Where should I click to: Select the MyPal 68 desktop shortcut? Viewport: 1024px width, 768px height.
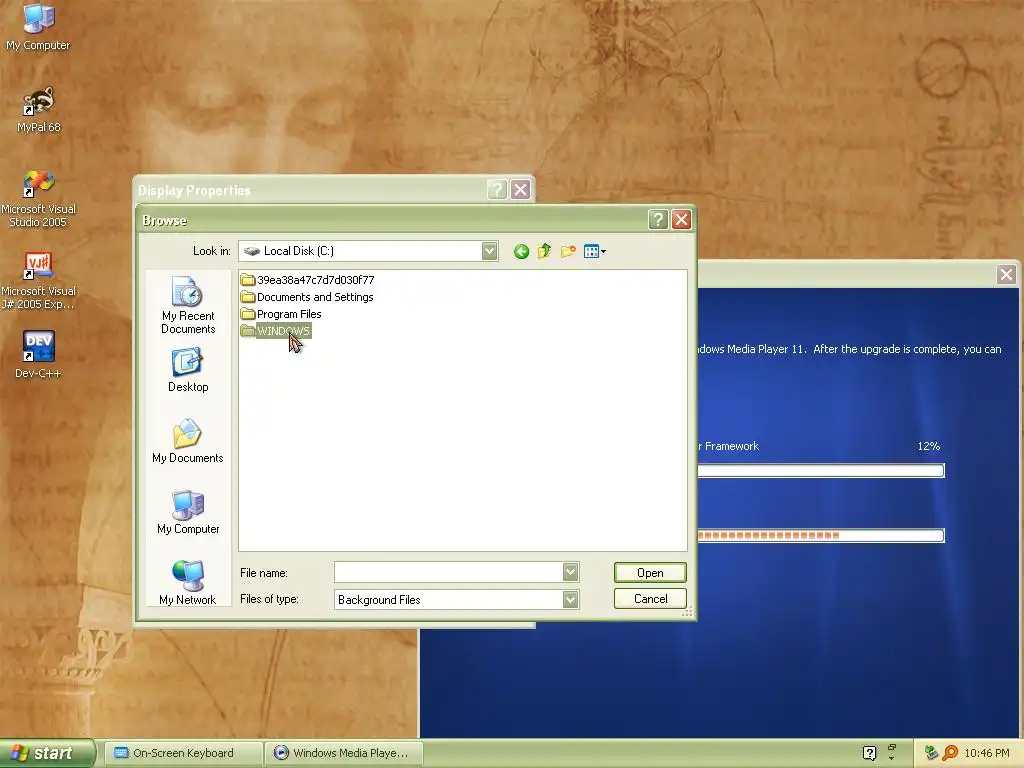coord(39,109)
